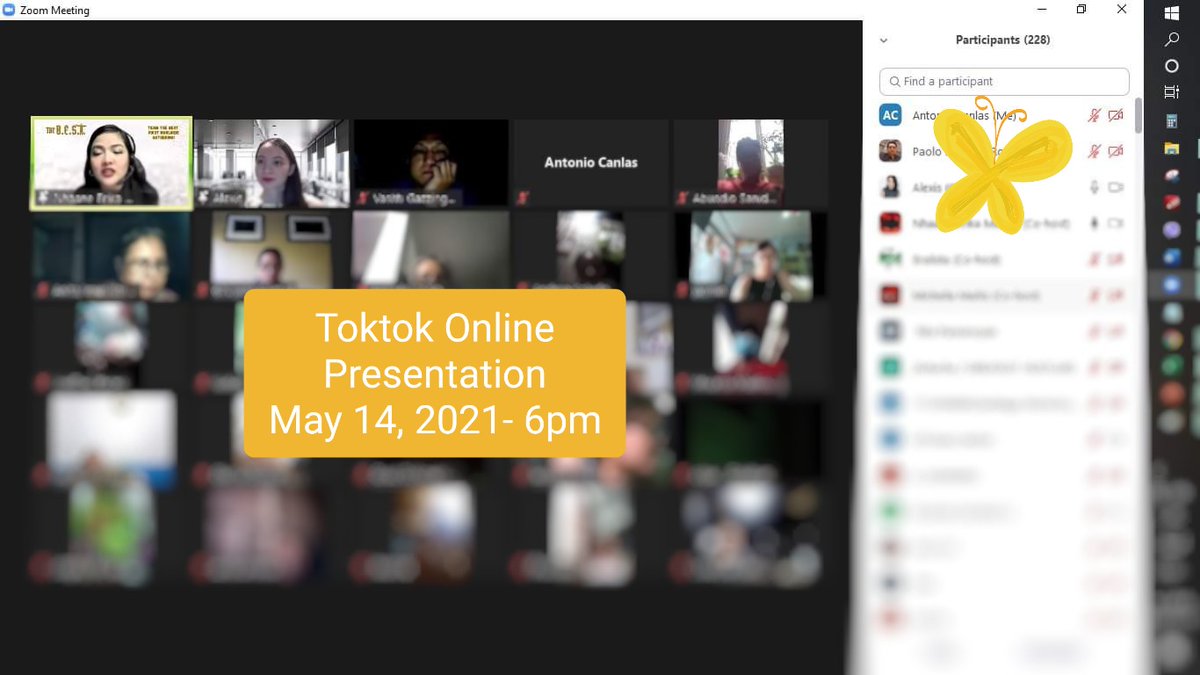Click the camera icon in Alexis' participant row
Viewport: 1200px width, 675px height.
[x=1116, y=187]
